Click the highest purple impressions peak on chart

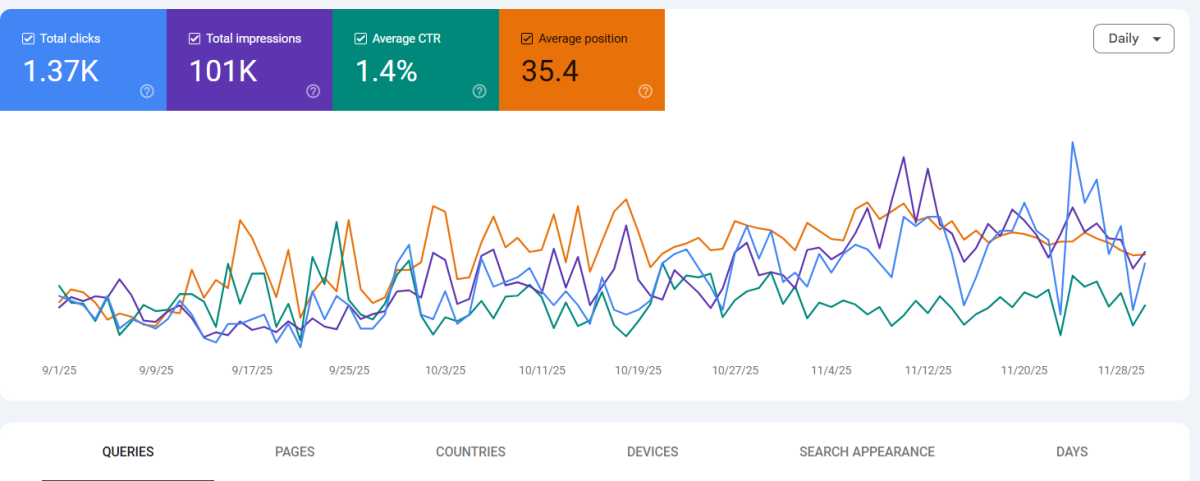pyautogui.click(x=904, y=157)
